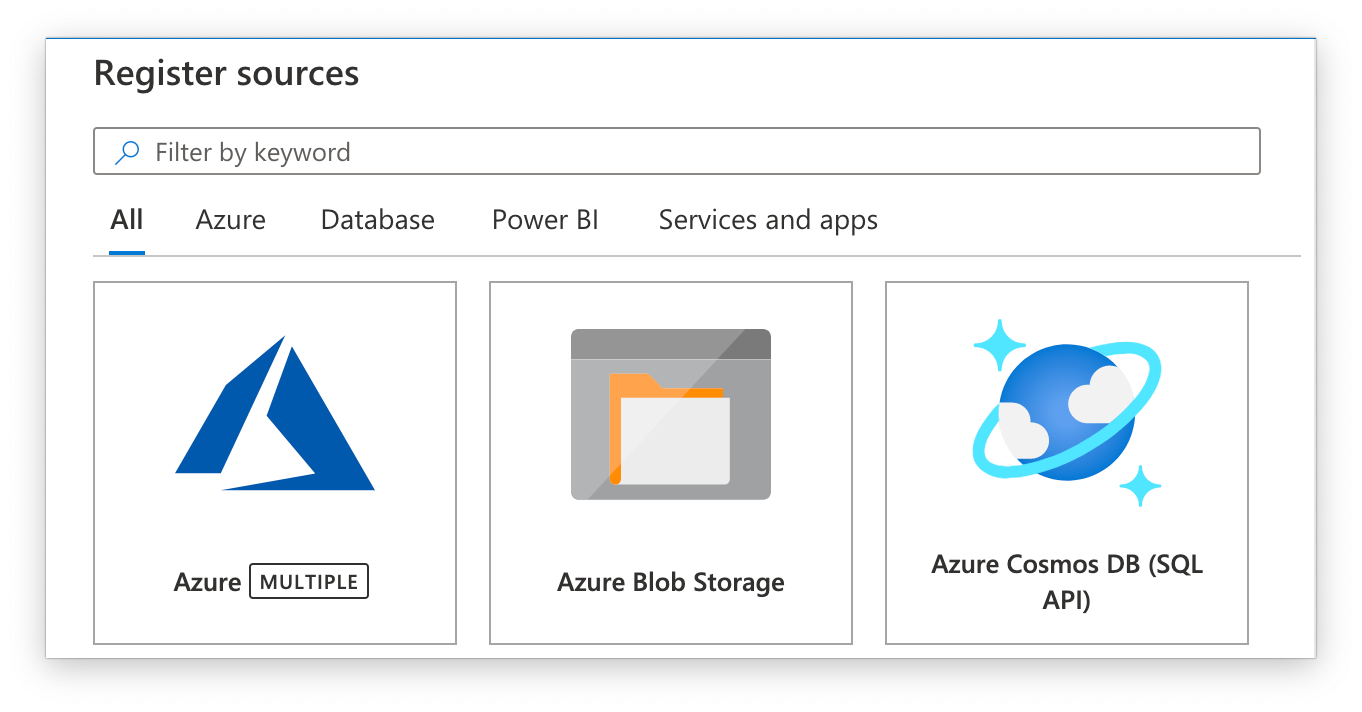Select the Power BI tab
This screenshot has width=1362, height=712.
pos(545,219)
